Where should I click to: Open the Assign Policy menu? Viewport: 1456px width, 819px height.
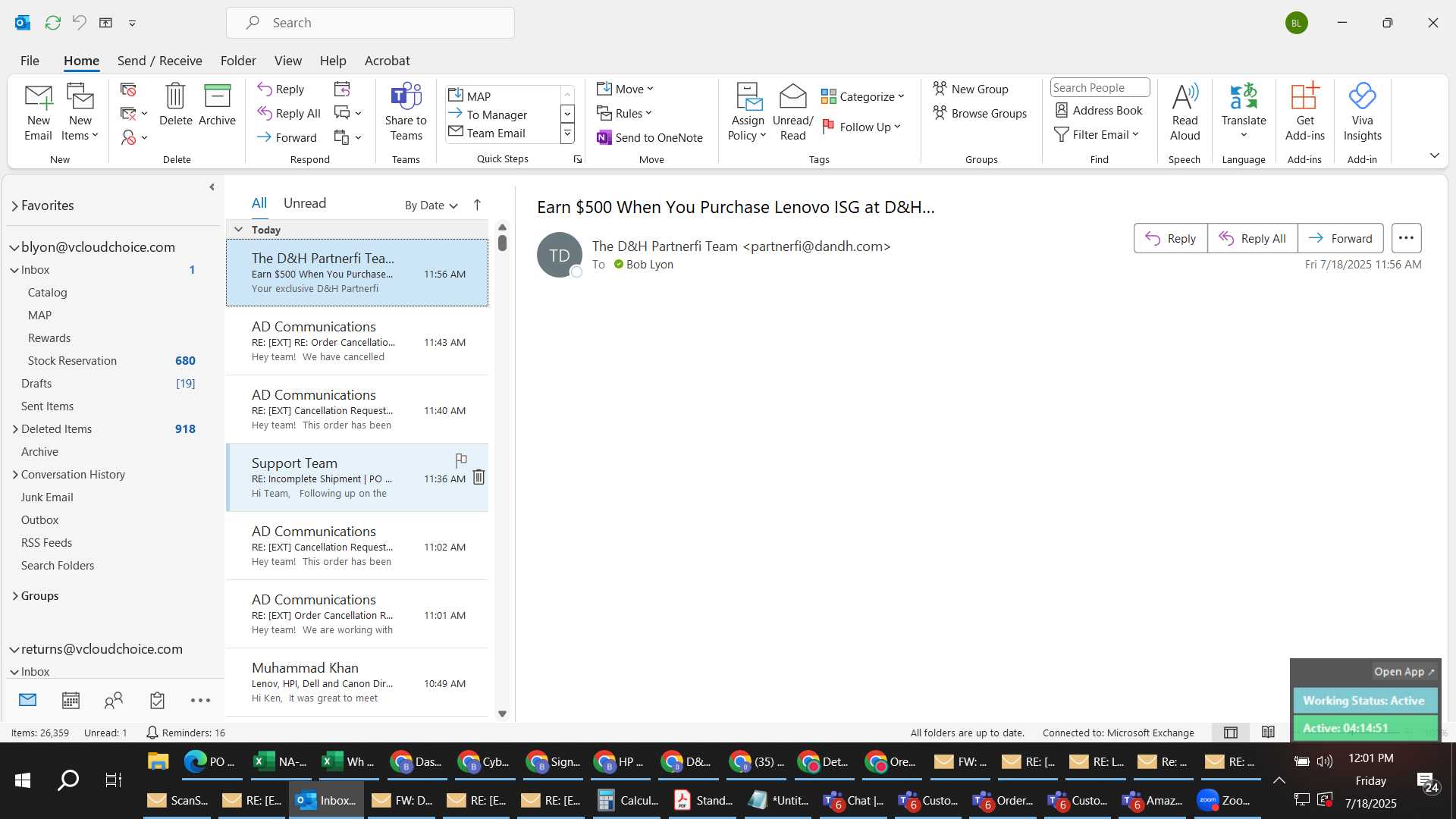(x=748, y=112)
